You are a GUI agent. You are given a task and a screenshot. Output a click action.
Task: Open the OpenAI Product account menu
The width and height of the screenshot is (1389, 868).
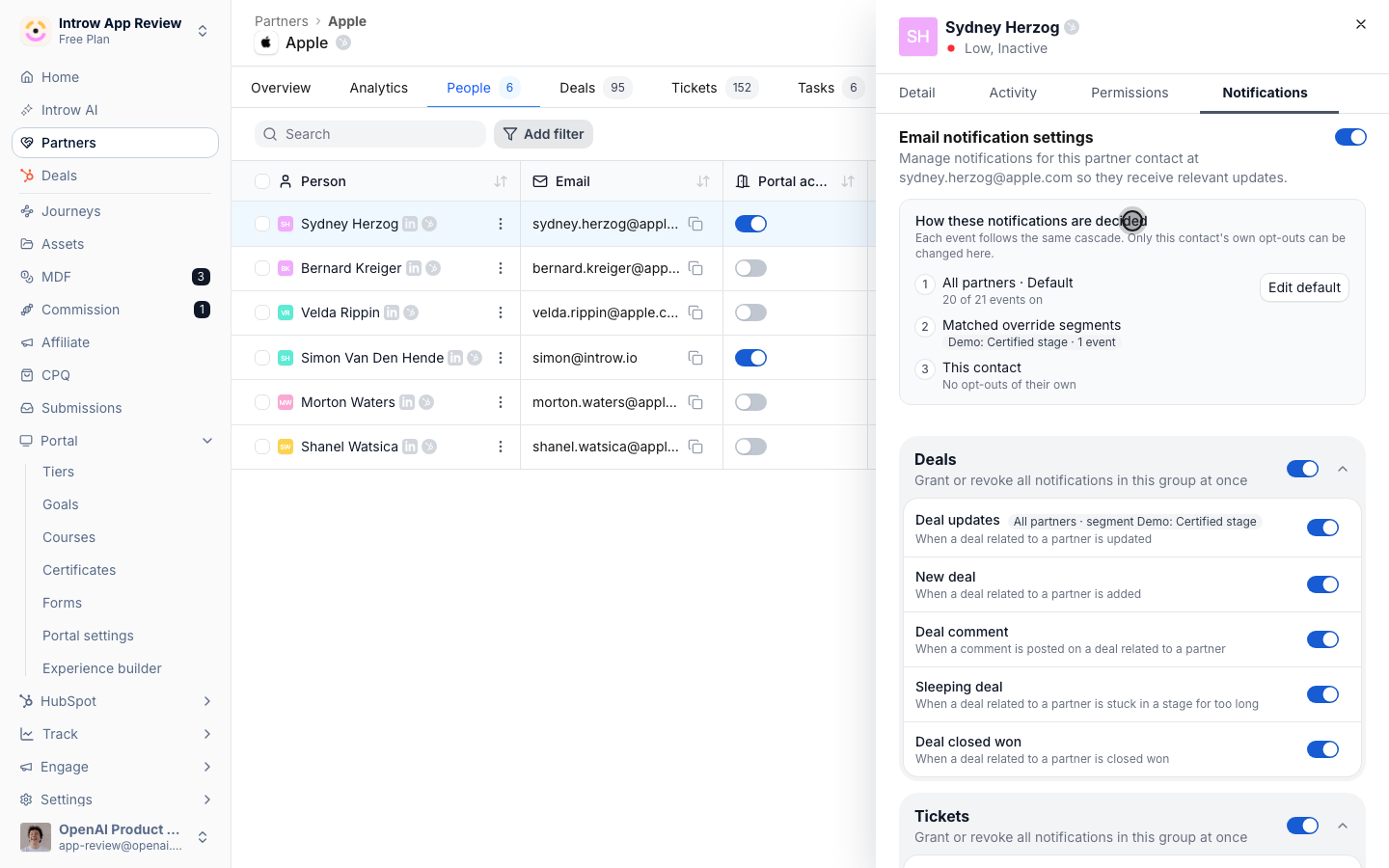115,837
